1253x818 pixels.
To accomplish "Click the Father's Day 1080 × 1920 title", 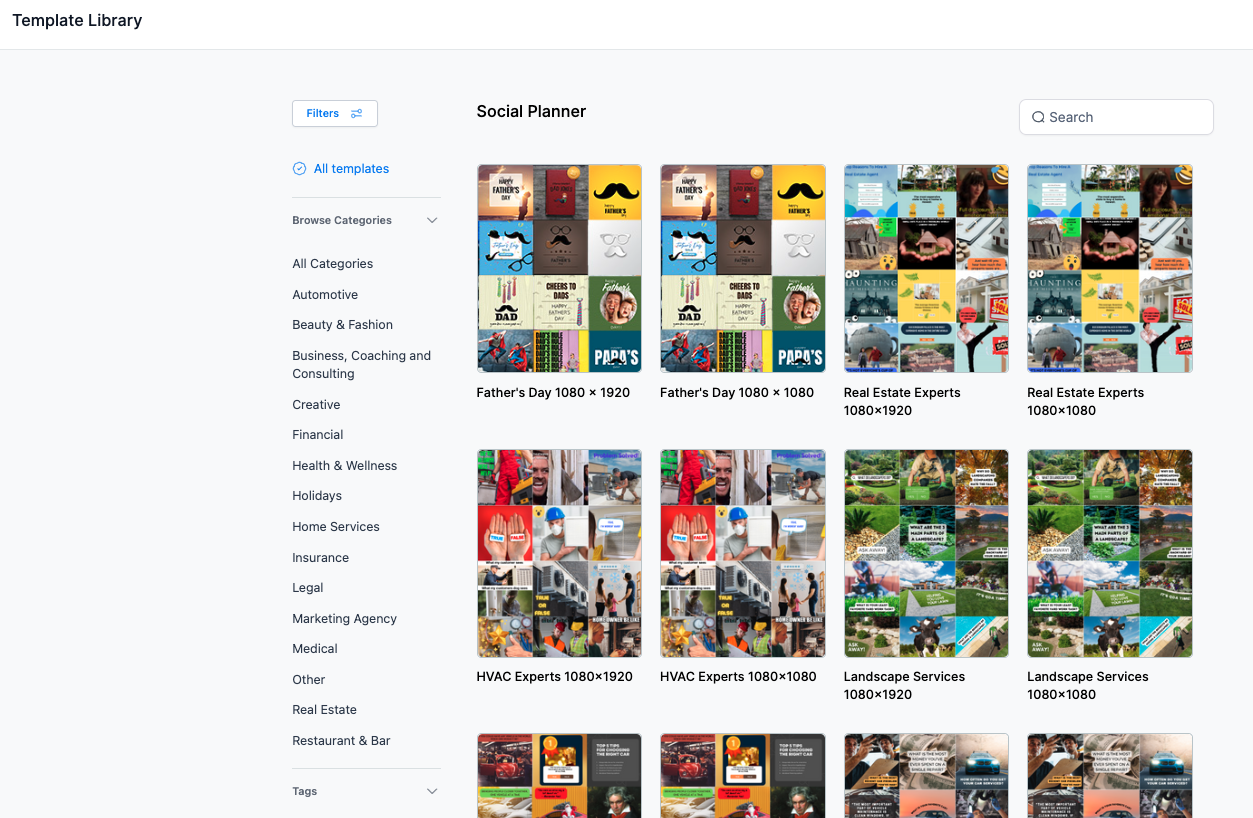I will point(553,393).
